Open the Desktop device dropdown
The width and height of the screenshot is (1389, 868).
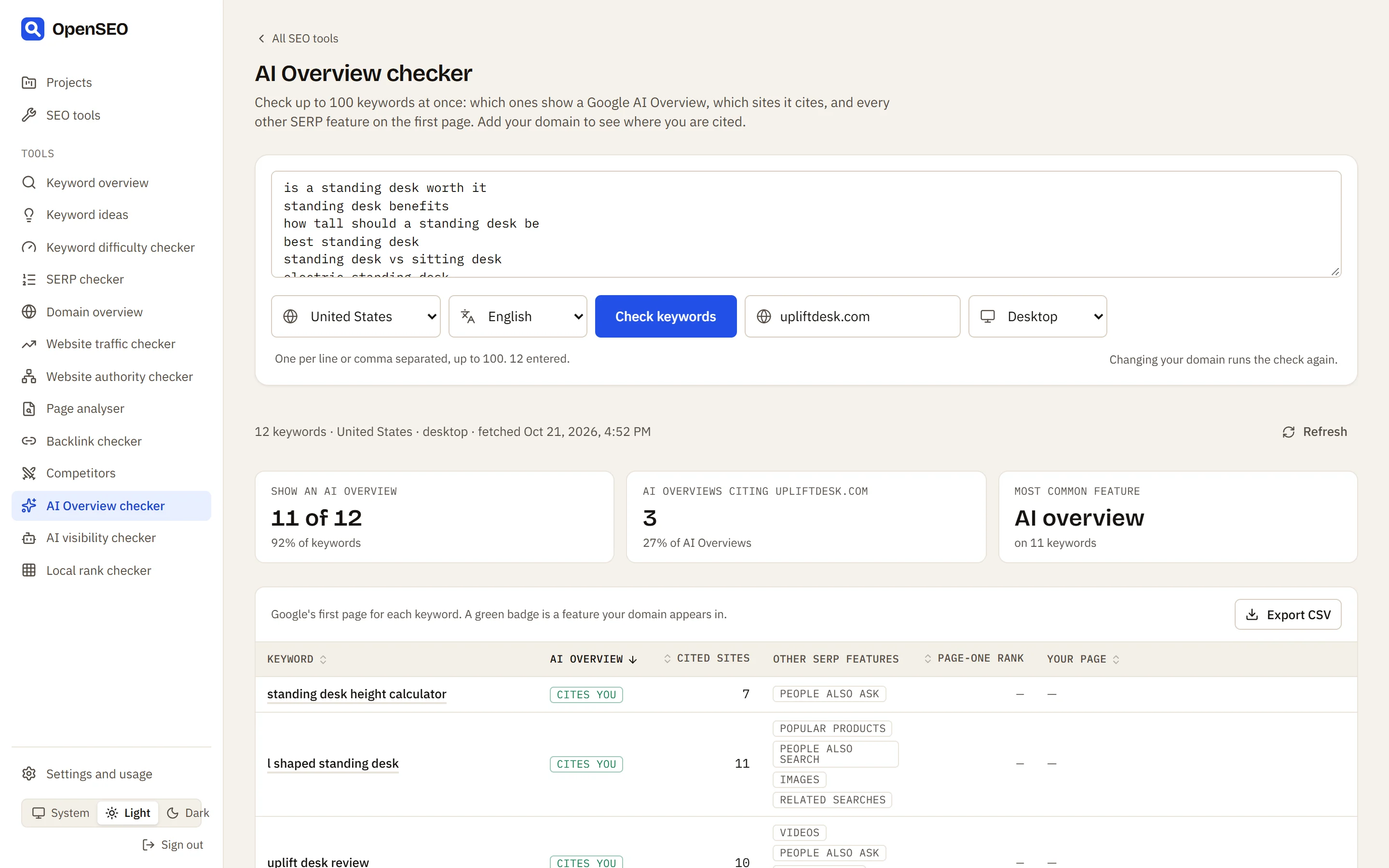[1037, 316]
